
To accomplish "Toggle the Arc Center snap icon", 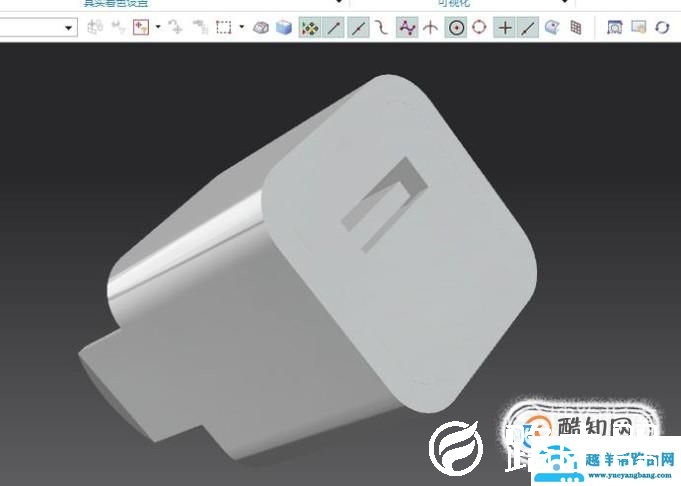I will [x=456, y=28].
